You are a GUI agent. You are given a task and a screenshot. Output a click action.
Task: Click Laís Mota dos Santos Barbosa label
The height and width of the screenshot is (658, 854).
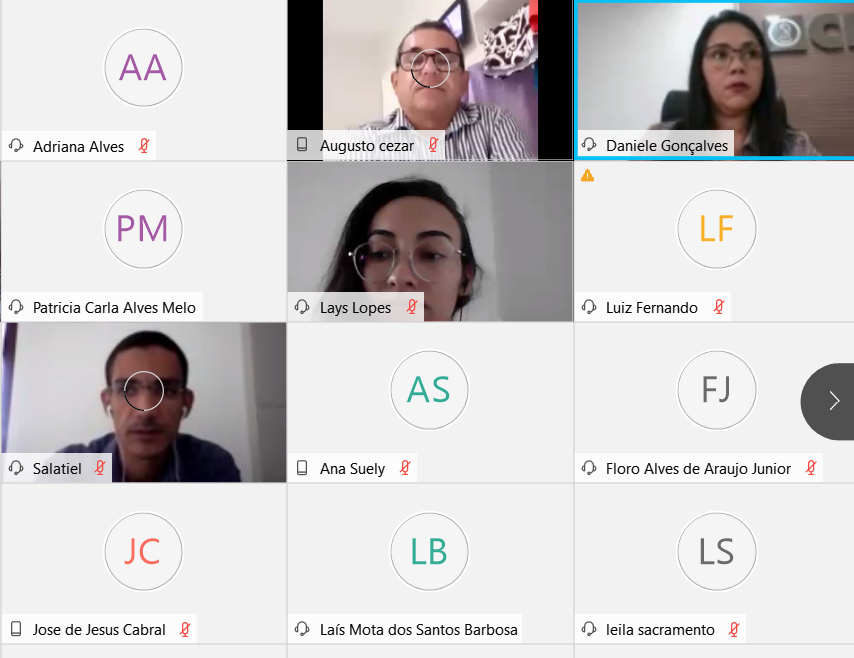[x=418, y=630]
